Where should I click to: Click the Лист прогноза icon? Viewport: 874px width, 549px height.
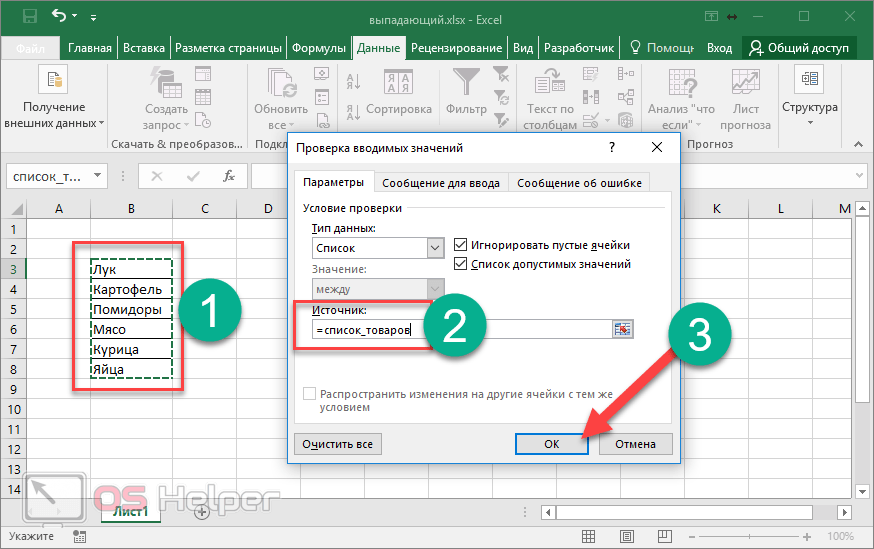[x=745, y=82]
